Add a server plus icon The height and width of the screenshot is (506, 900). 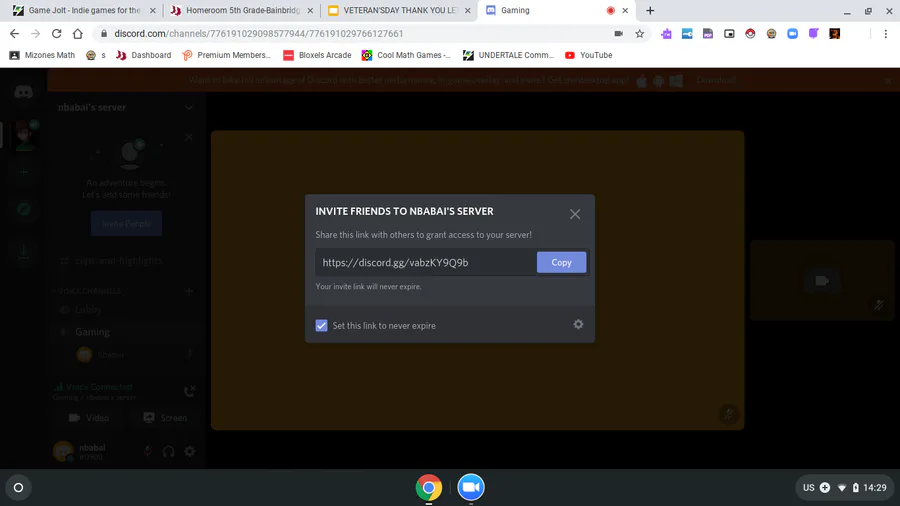click(x=24, y=172)
